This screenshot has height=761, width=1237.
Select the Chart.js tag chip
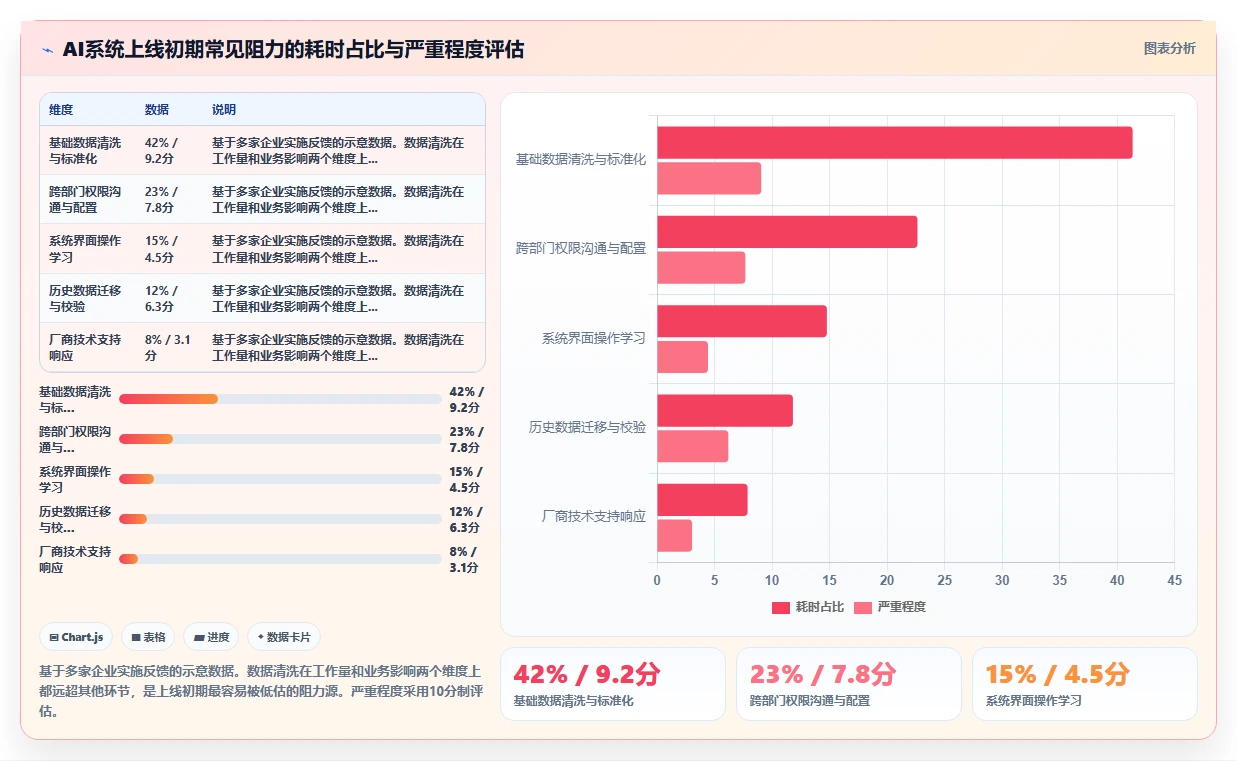76,637
